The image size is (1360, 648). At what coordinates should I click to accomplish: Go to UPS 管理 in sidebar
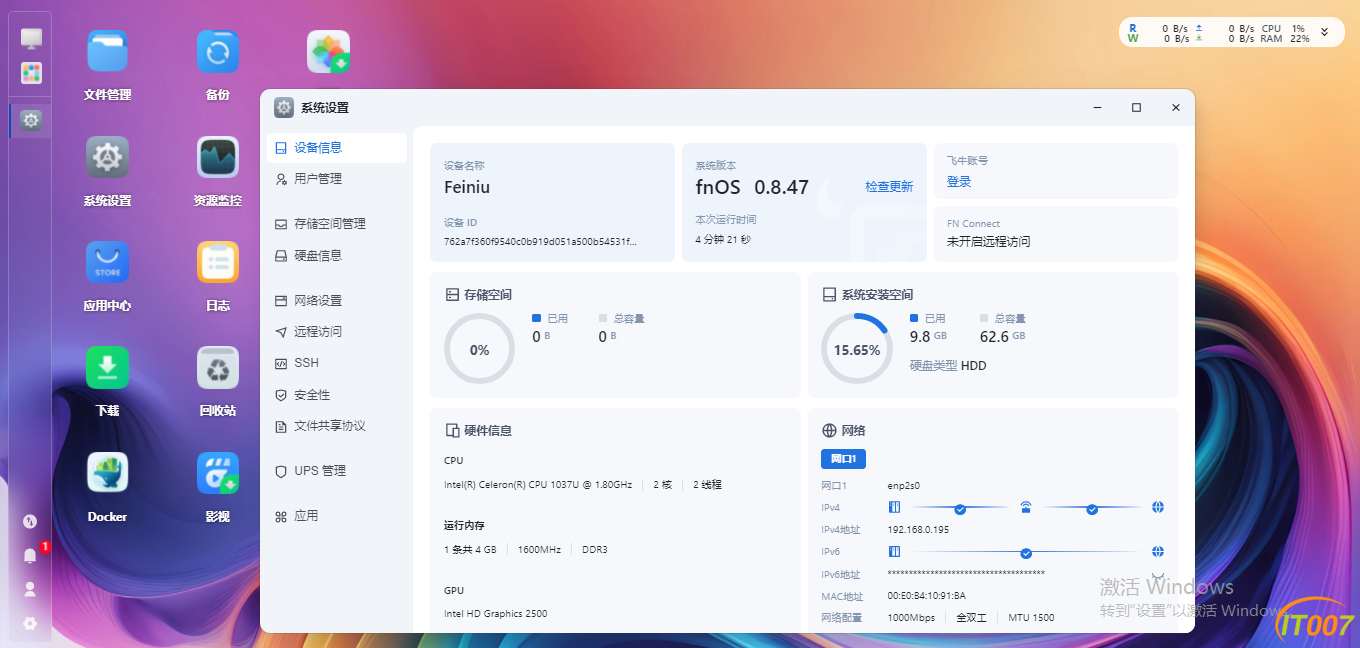pos(337,471)
